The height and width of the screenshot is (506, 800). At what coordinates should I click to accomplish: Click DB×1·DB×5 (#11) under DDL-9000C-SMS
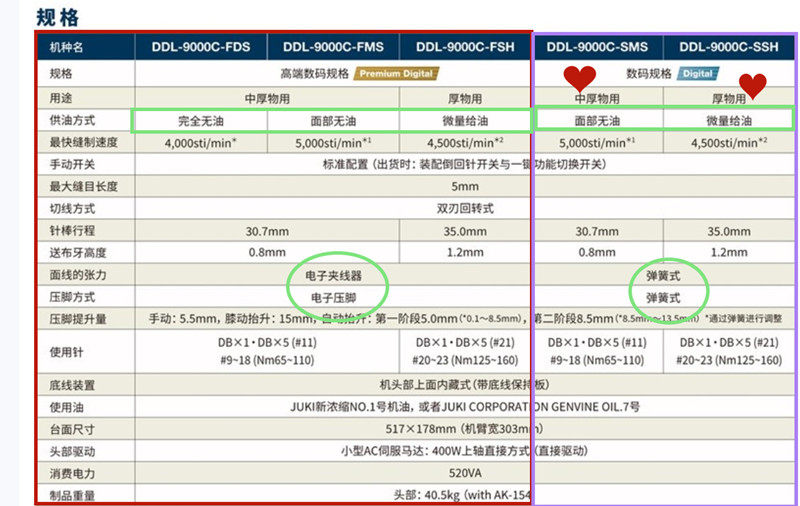pos(597,342)
